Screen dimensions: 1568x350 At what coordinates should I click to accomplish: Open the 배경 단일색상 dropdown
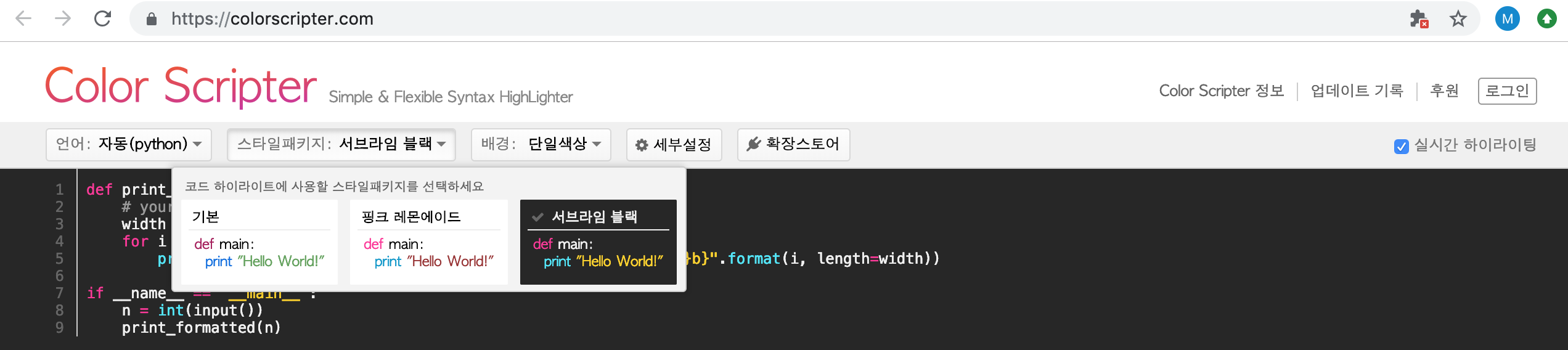(541, 144)
